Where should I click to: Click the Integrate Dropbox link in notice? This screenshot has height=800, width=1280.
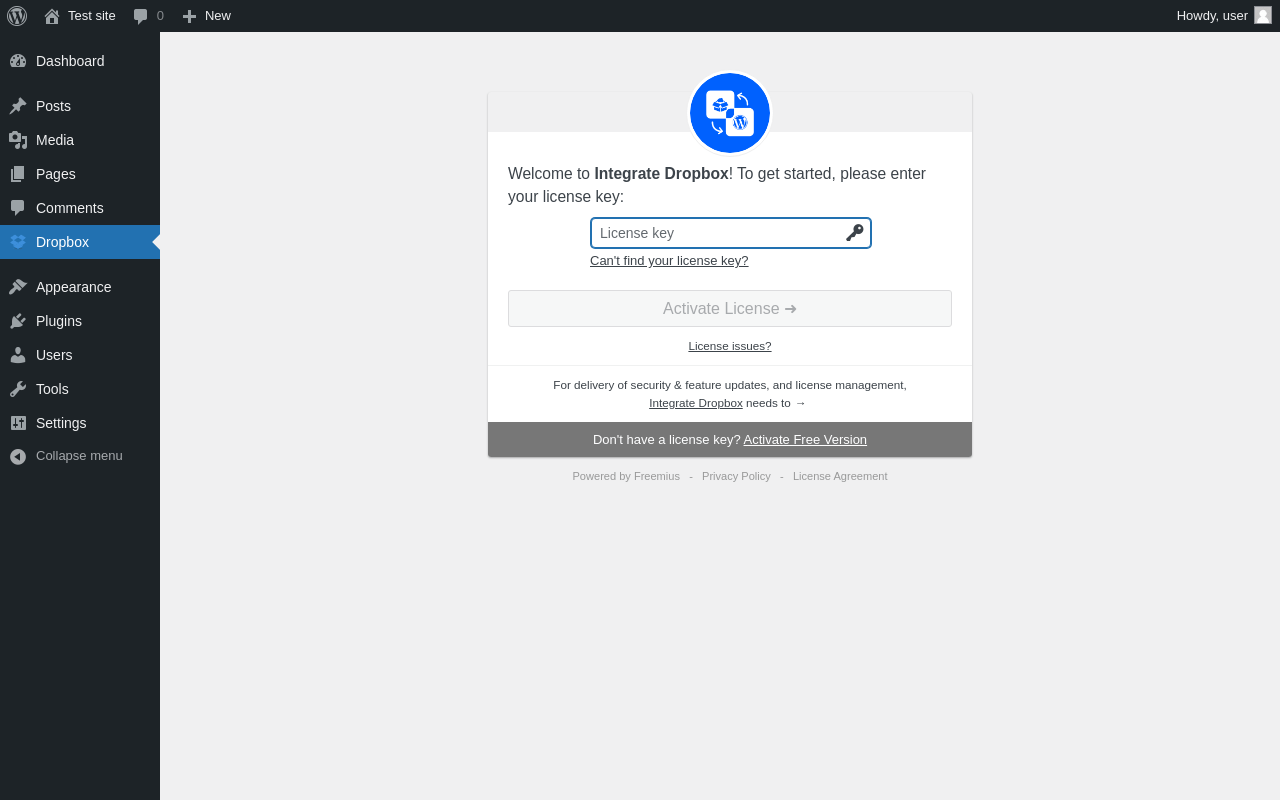(696, 403)
